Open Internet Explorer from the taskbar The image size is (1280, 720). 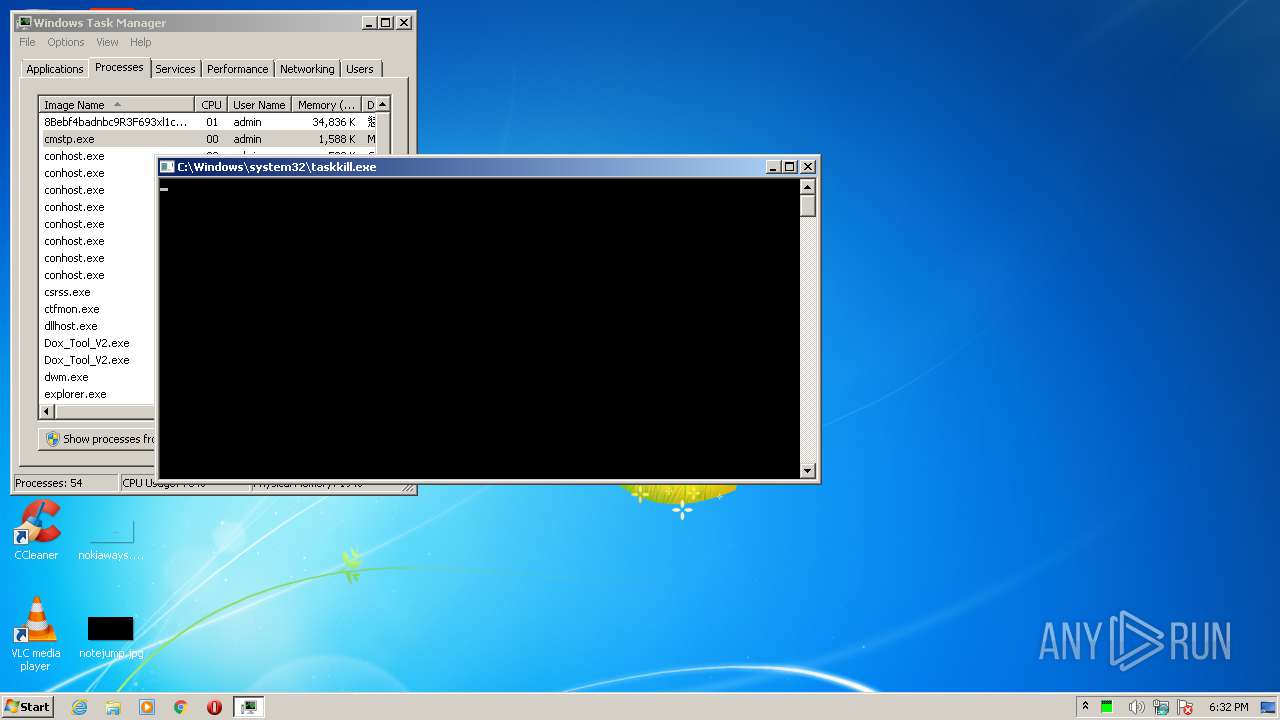click(x=80, y=707)
